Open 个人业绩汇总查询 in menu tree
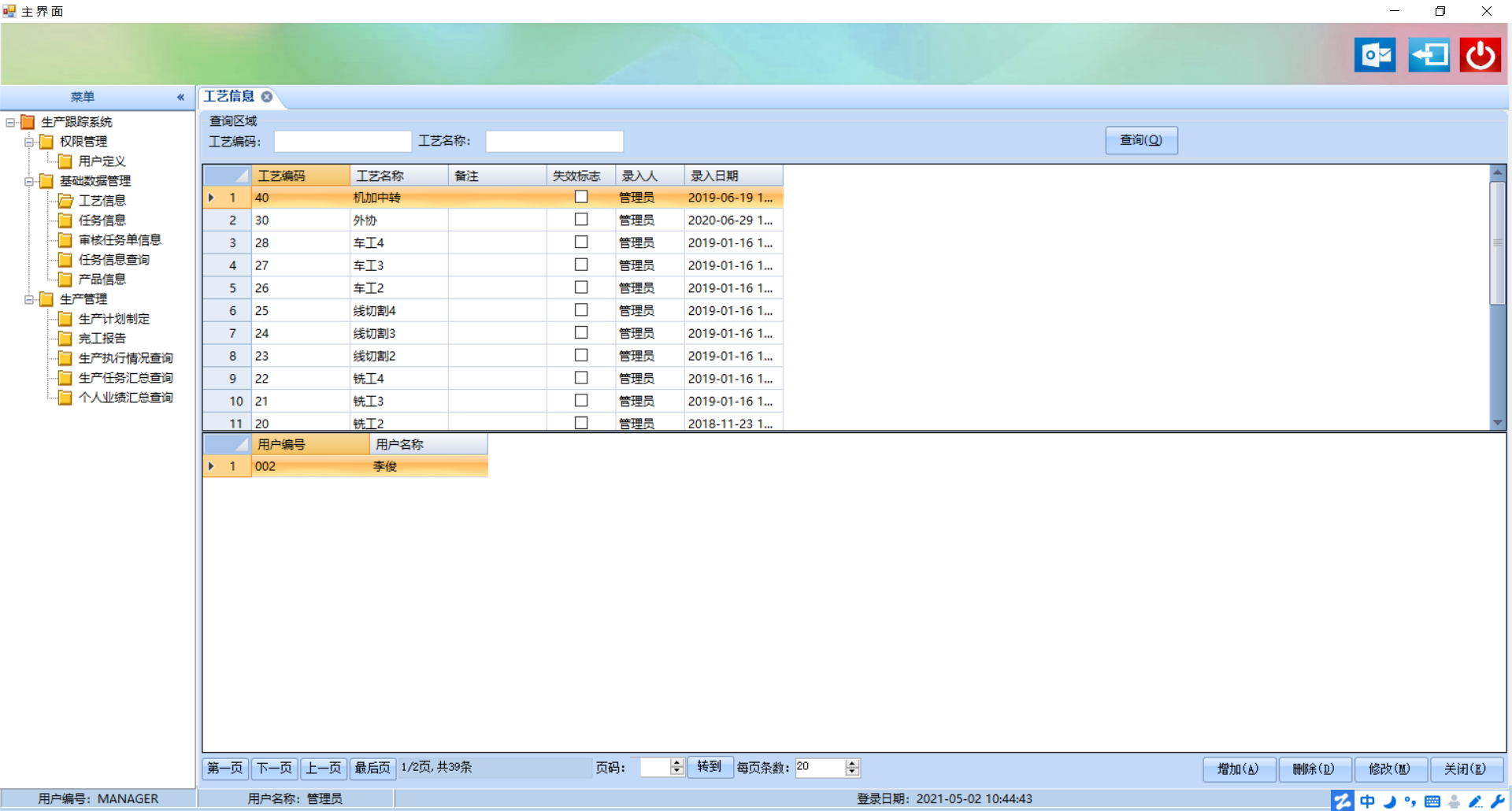1512x811 pixels. coord(125,397)
